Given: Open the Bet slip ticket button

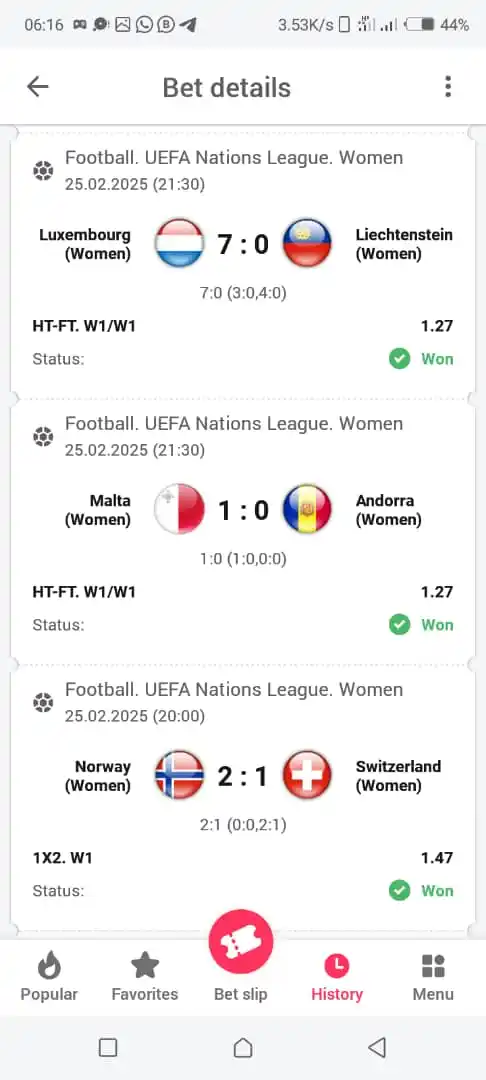Looking at the screenshot, I should 241,942.
